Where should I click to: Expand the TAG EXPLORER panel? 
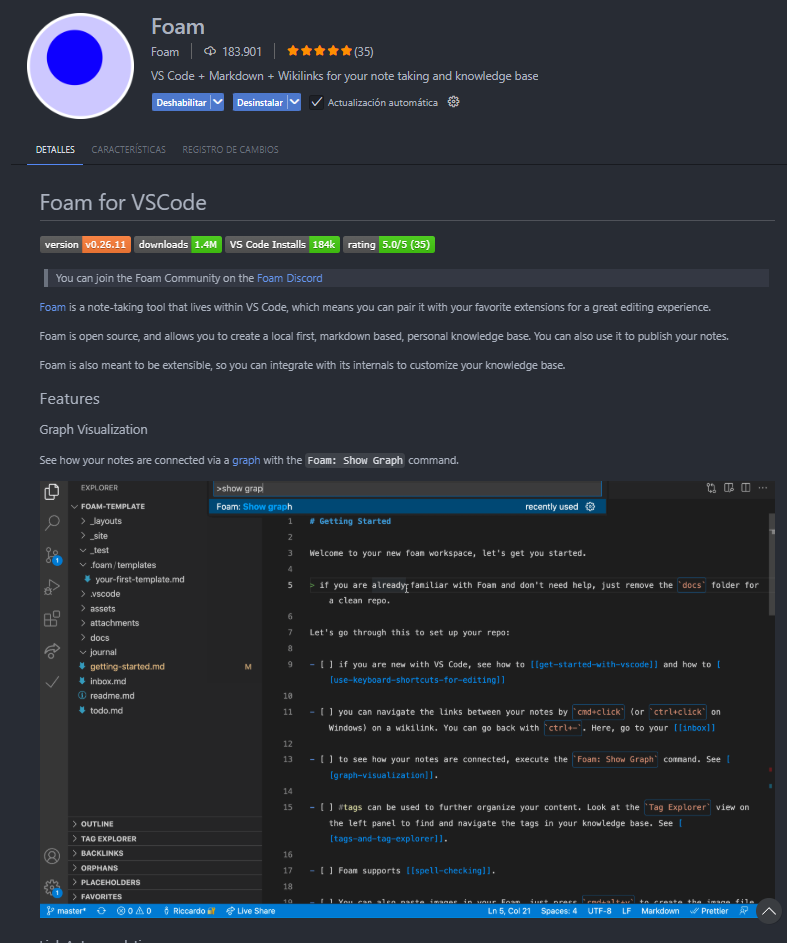(x=165, y=838)
